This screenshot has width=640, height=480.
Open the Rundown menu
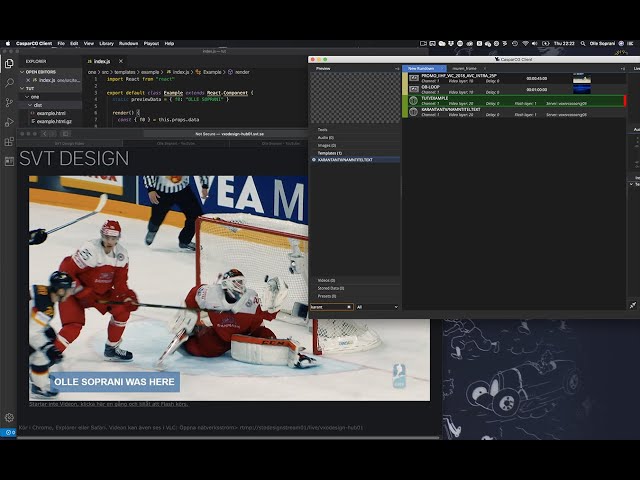(x=129, y=43)
